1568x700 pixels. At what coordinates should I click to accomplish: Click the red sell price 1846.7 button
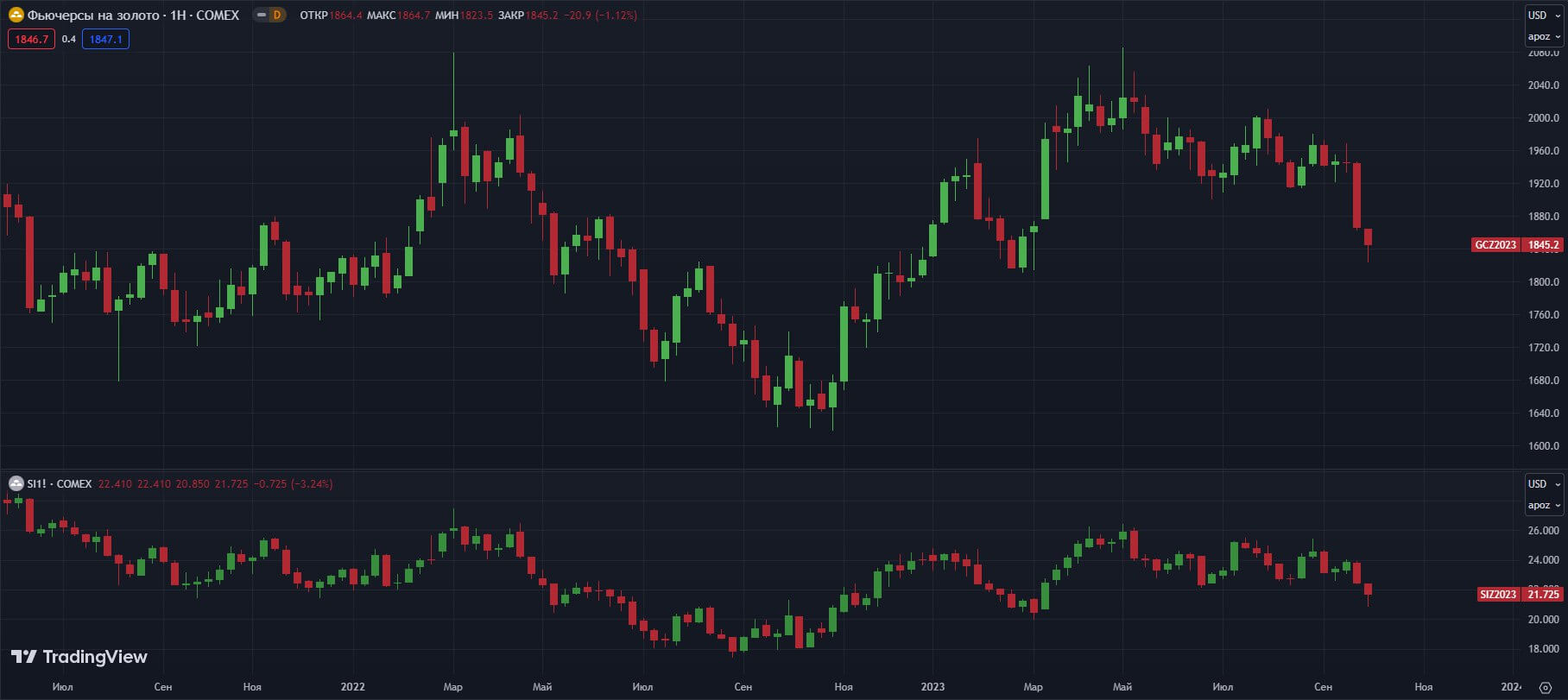click(32, 39)
